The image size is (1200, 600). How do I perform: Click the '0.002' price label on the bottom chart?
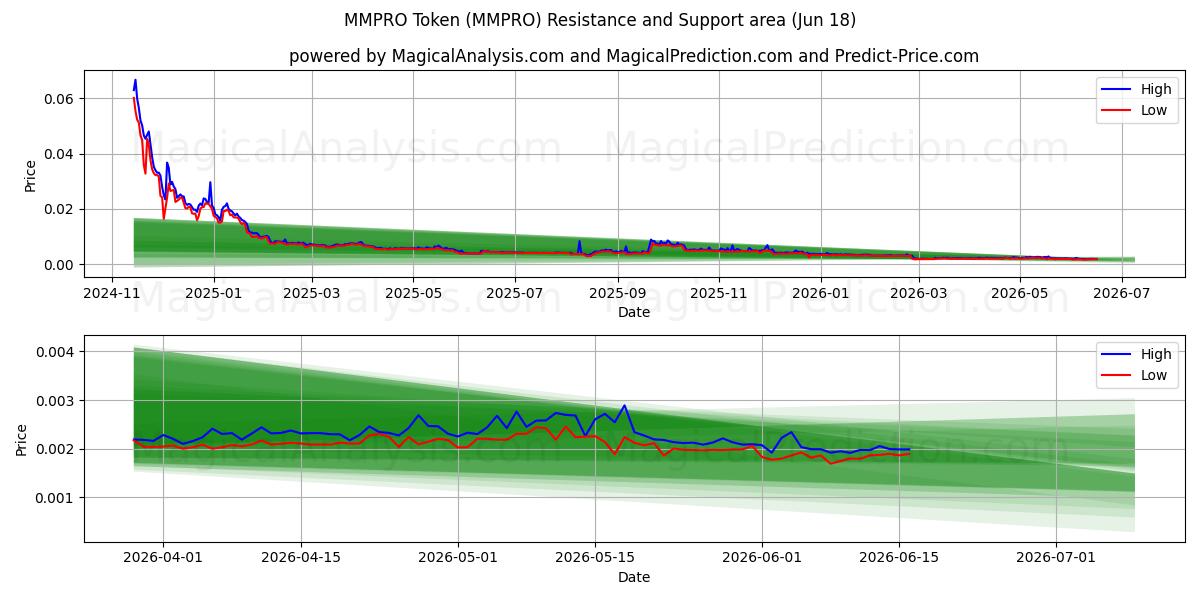coord(54,449)
